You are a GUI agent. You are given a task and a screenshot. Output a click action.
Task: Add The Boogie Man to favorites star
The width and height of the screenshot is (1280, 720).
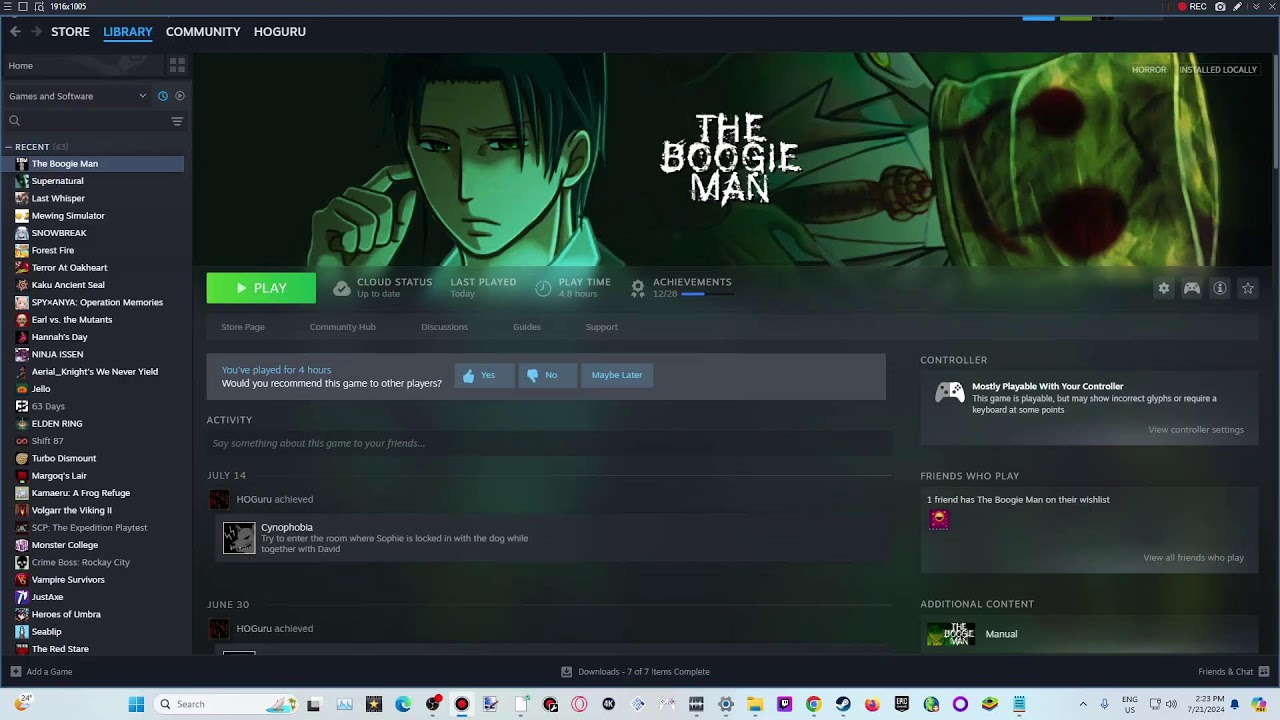(1248, 288)
